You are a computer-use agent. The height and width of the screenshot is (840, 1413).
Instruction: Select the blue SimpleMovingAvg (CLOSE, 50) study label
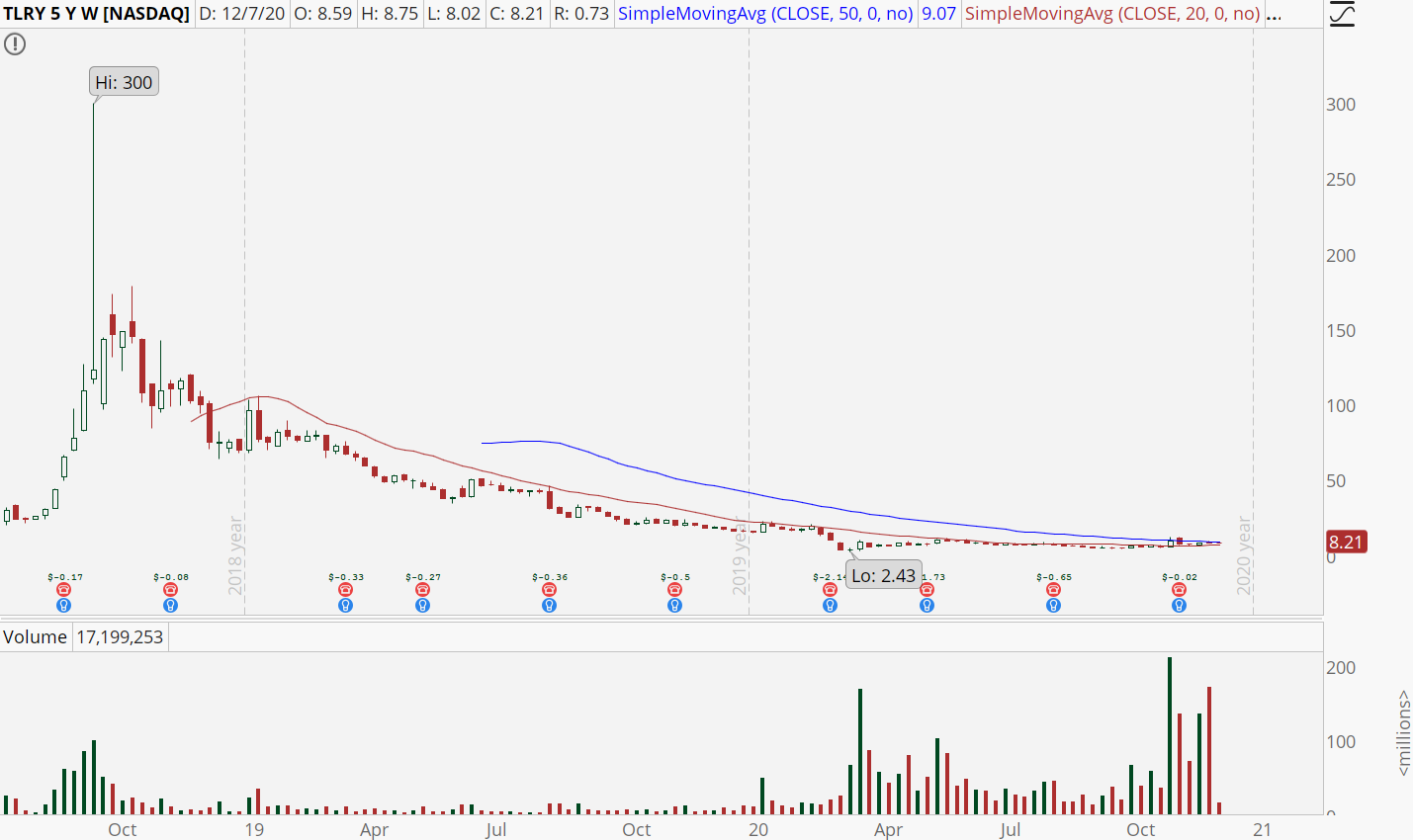[x=765, y=14]
